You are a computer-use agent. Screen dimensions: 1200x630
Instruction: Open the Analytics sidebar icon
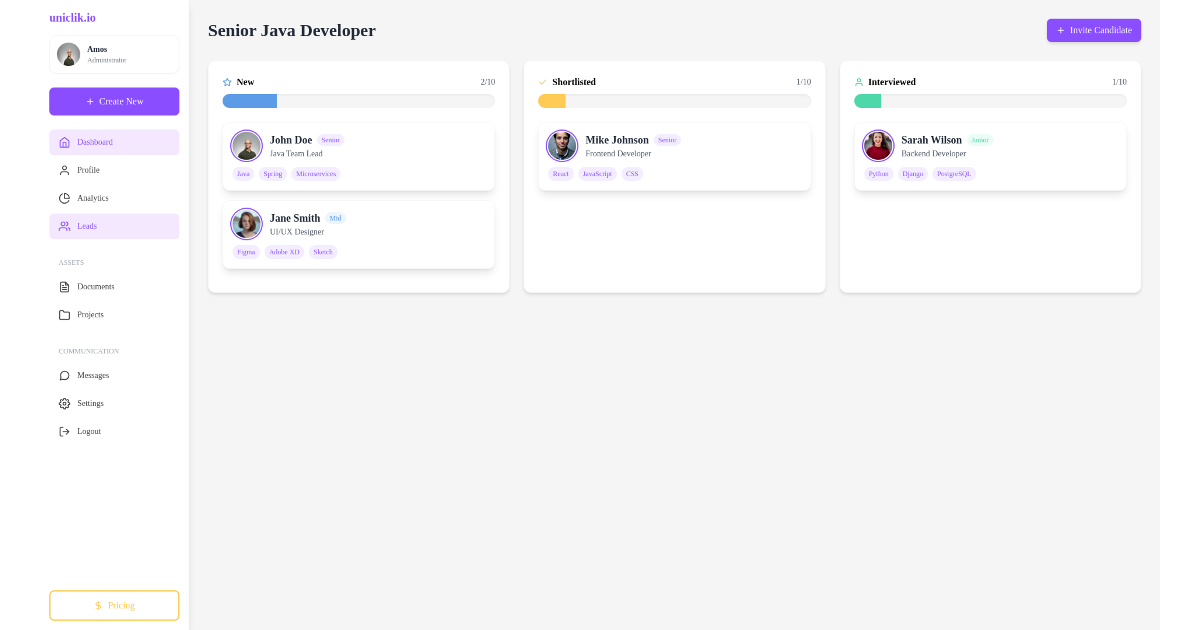click(x=64, y=197)
